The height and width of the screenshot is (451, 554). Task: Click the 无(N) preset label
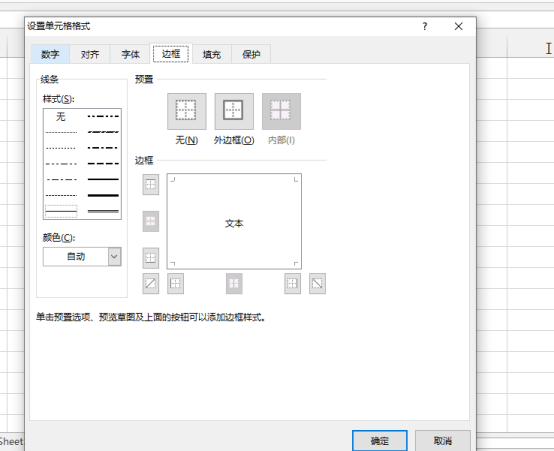(187, 140)
